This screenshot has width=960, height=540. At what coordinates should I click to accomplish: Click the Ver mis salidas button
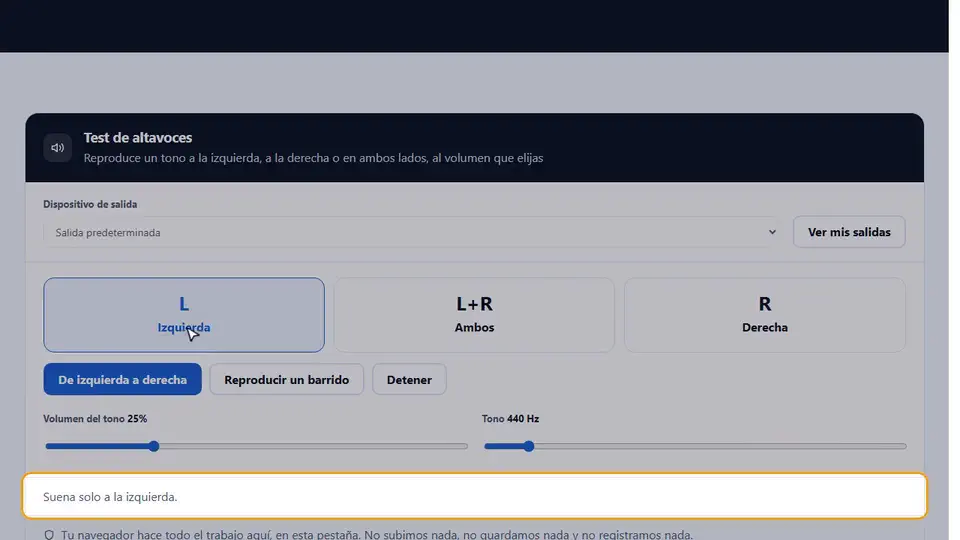pos(849,232)
